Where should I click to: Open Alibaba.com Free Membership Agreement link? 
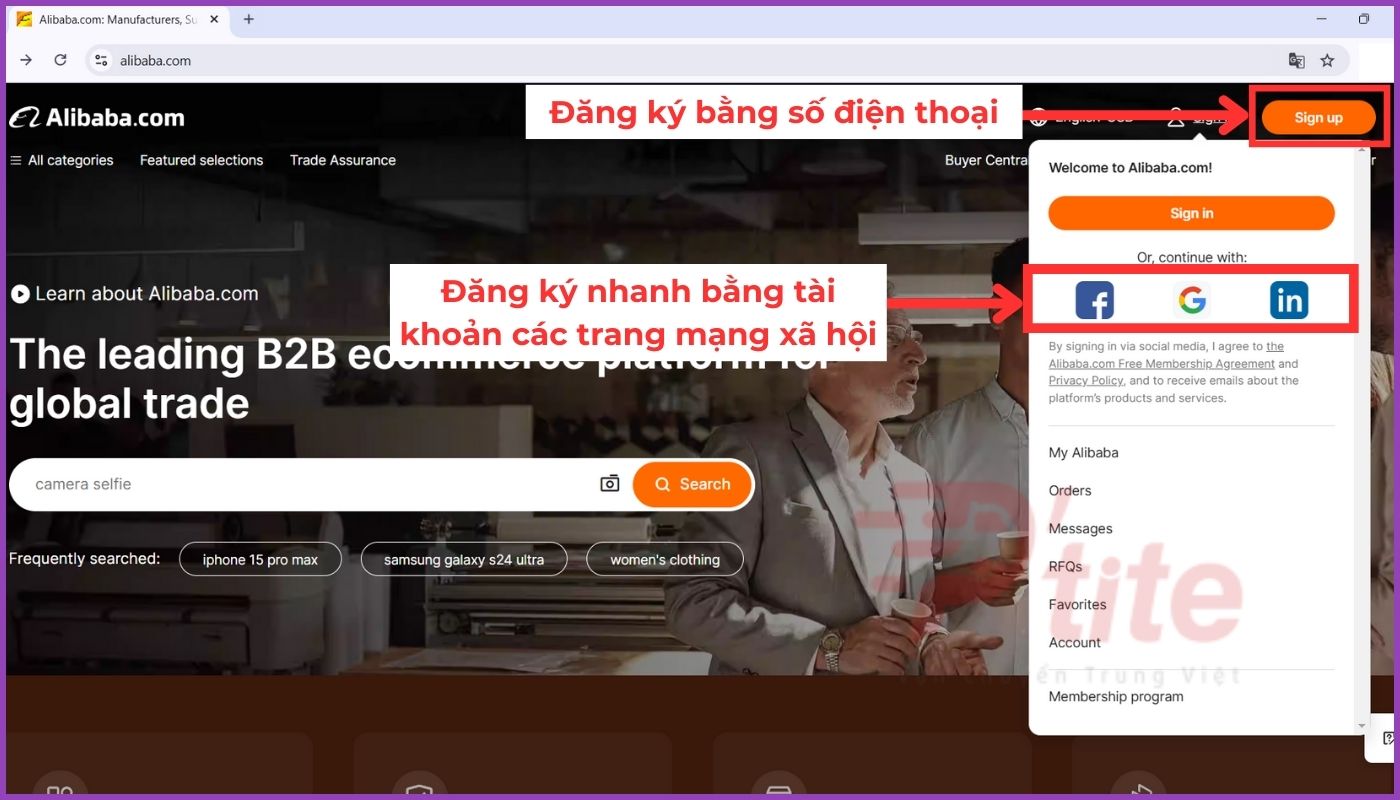[x=1162, y=364]
